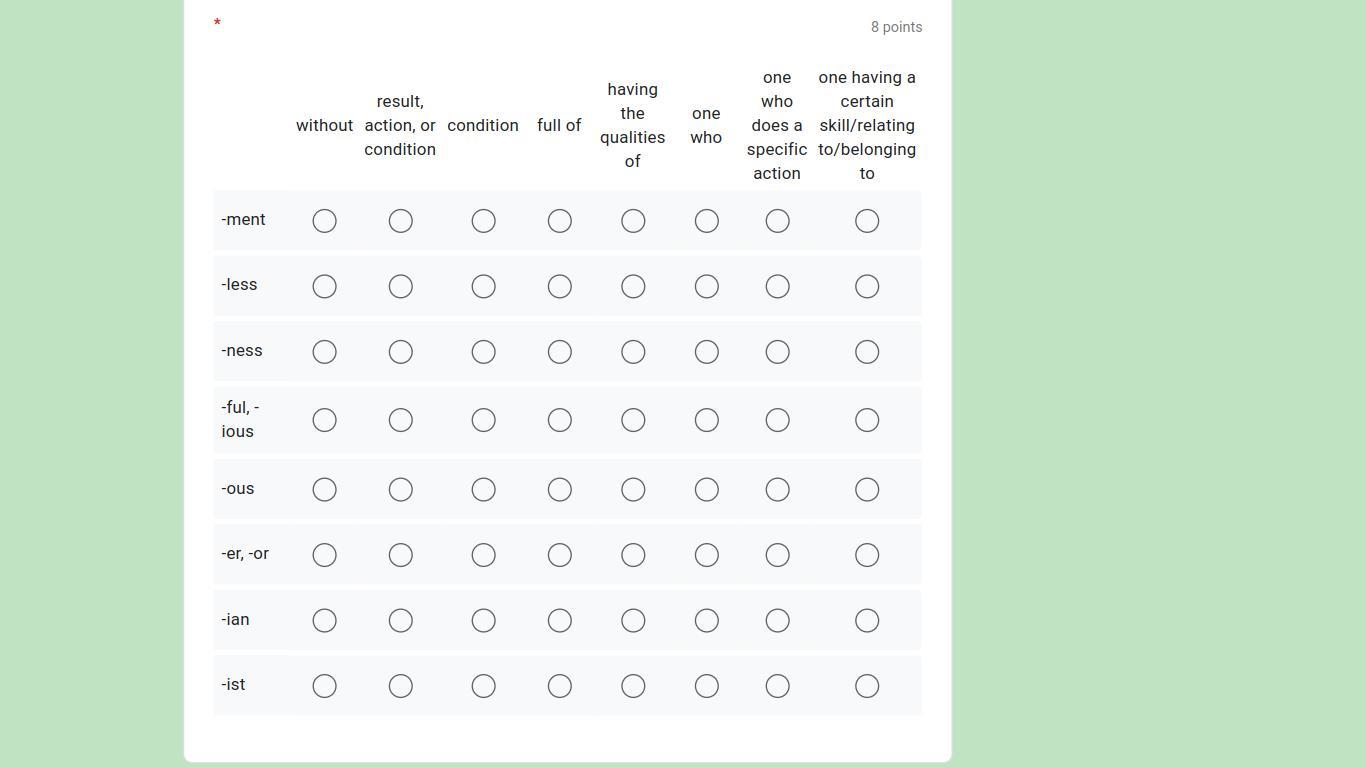1366x768 pixels.
Task: Mark 'full of' for -ful, -ious
Action: 559,420
